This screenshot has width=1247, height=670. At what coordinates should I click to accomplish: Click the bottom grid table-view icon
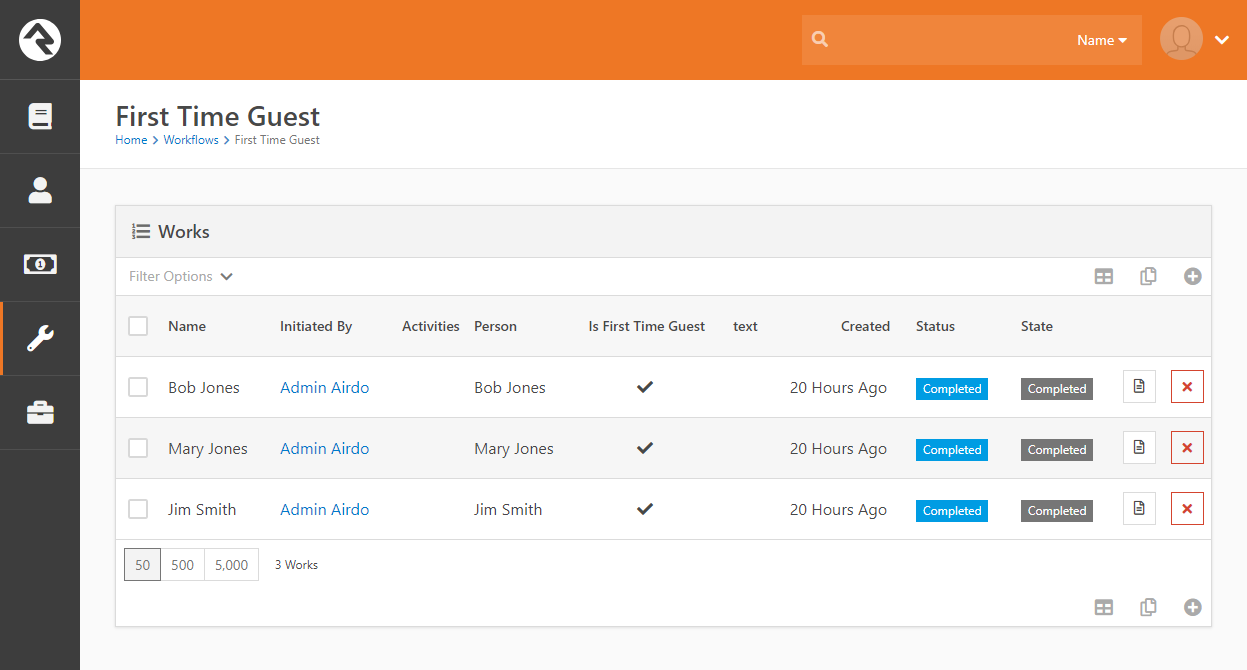tap(1104, 607)
